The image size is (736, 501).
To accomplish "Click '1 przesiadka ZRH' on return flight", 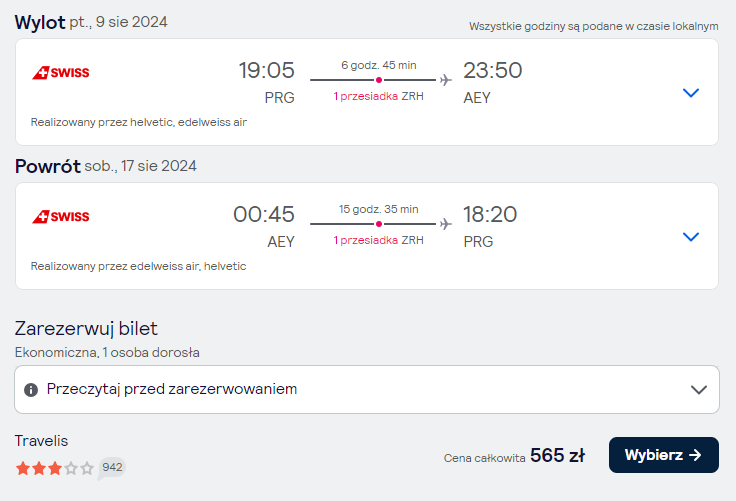I will pyautogui.click(x=378, y=240).
